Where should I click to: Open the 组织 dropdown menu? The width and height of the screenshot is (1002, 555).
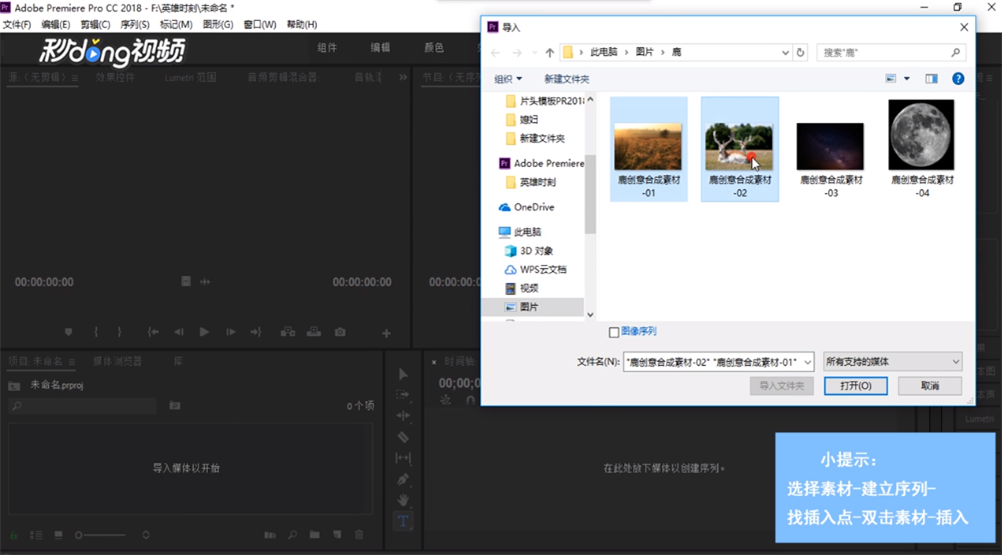point(508,79)
